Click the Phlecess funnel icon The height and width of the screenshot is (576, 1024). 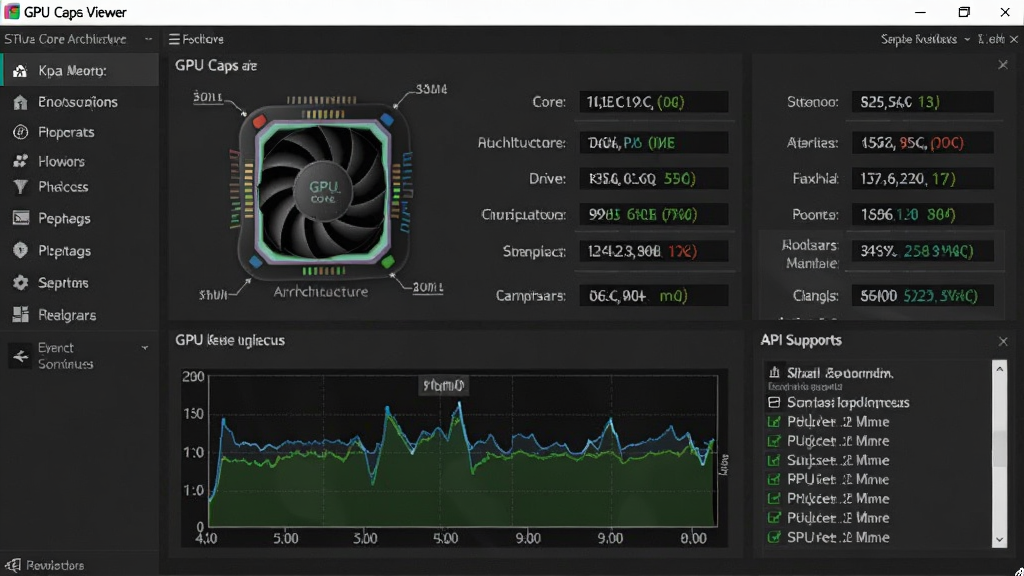pyautogui.click(x=20, y=187)
